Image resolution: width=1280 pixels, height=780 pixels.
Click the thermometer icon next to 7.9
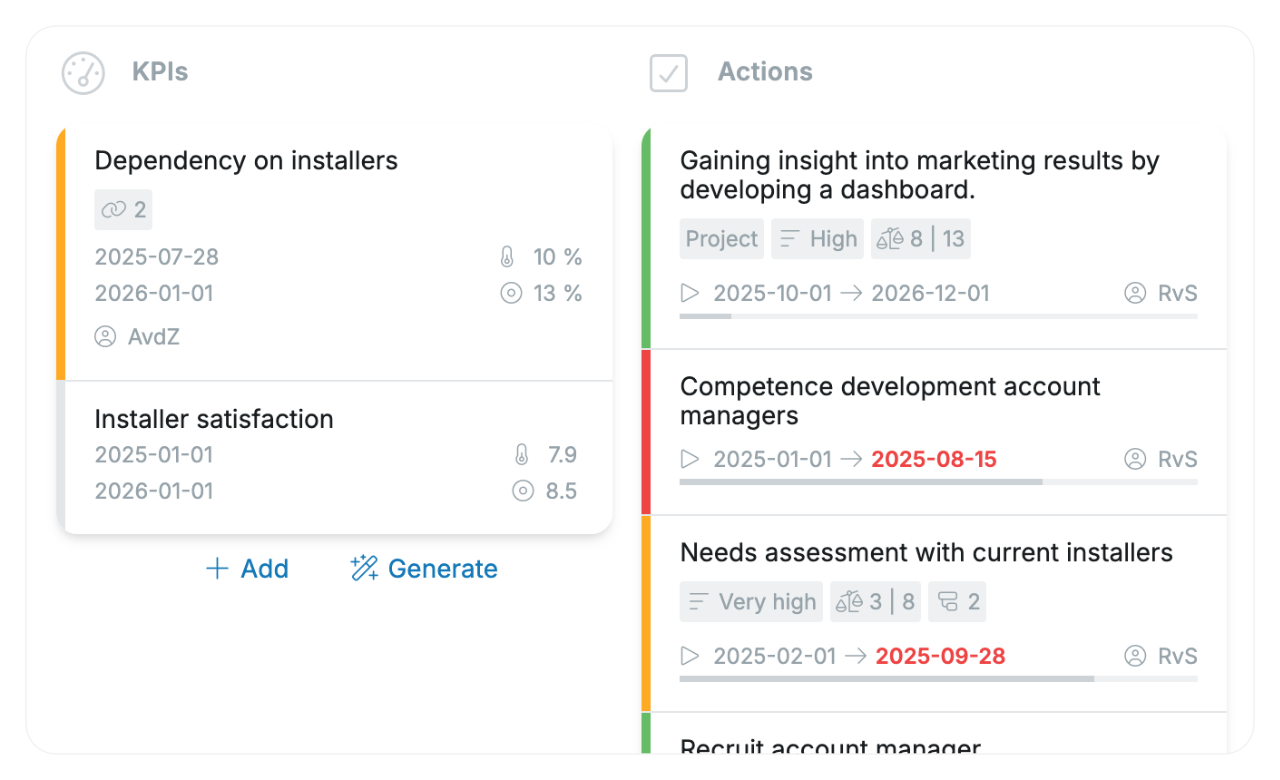[x=522, y=454]
